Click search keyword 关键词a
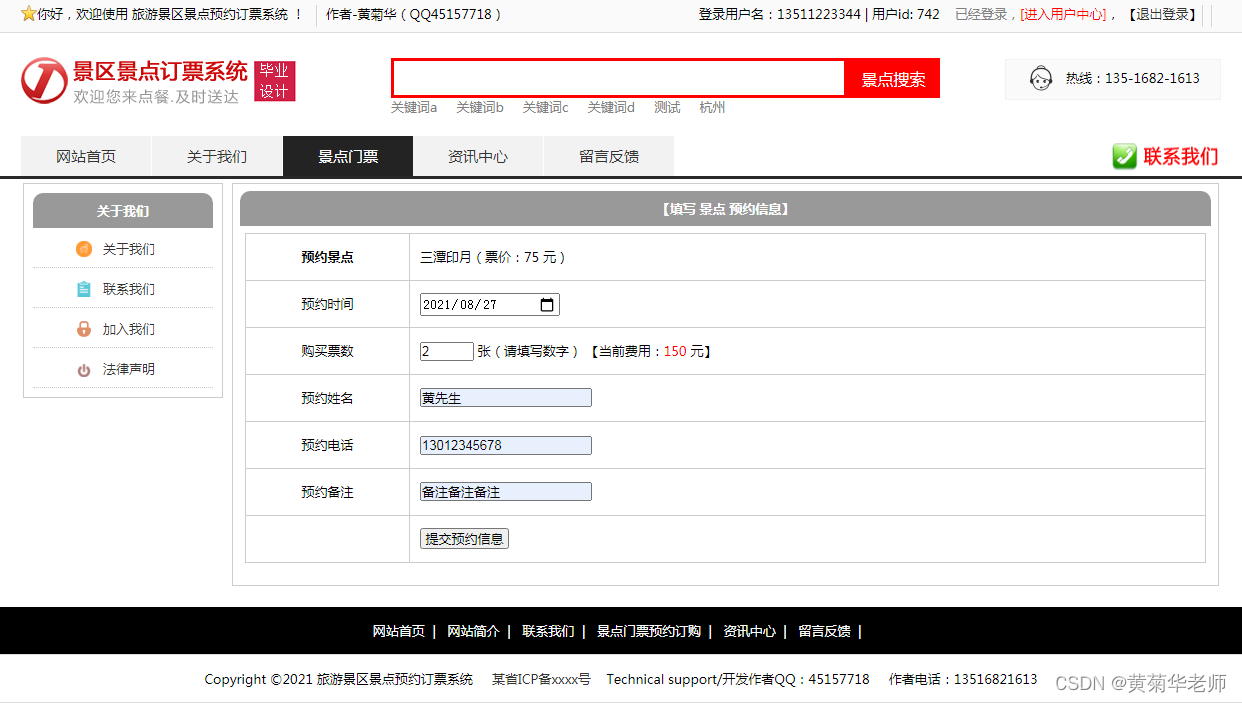The height and width of the screenshot is (703, 1242). point(414,107)
